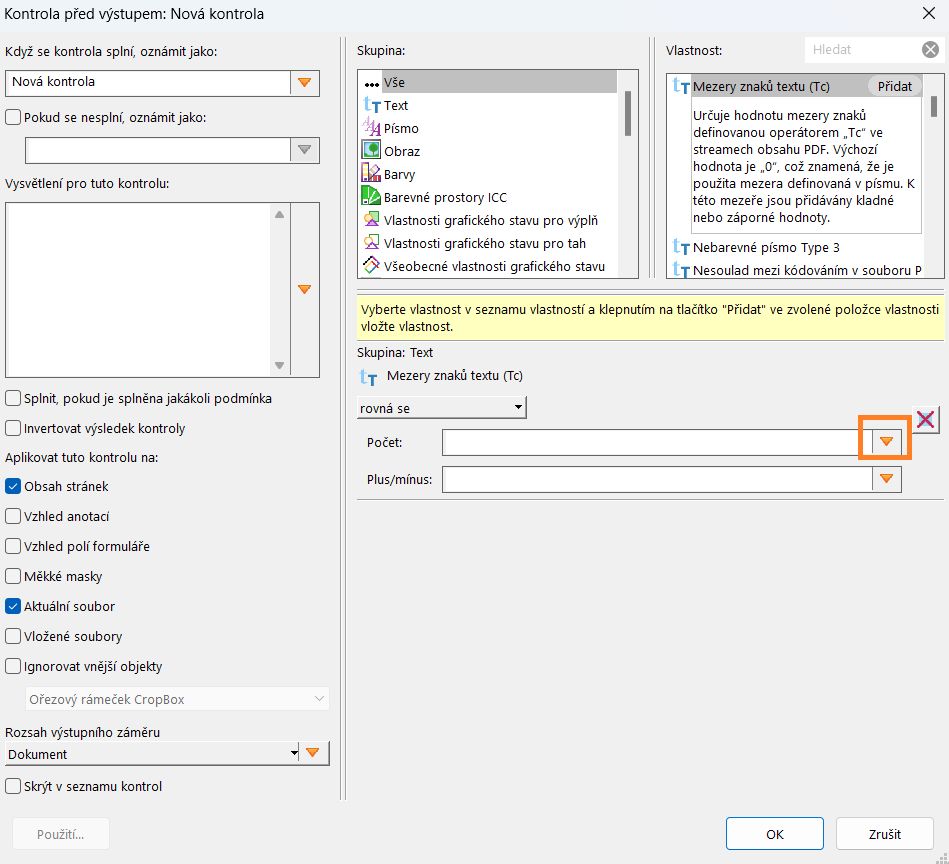
Task: Click the graphic state for fill icon
Action: (x=371, y=219)
